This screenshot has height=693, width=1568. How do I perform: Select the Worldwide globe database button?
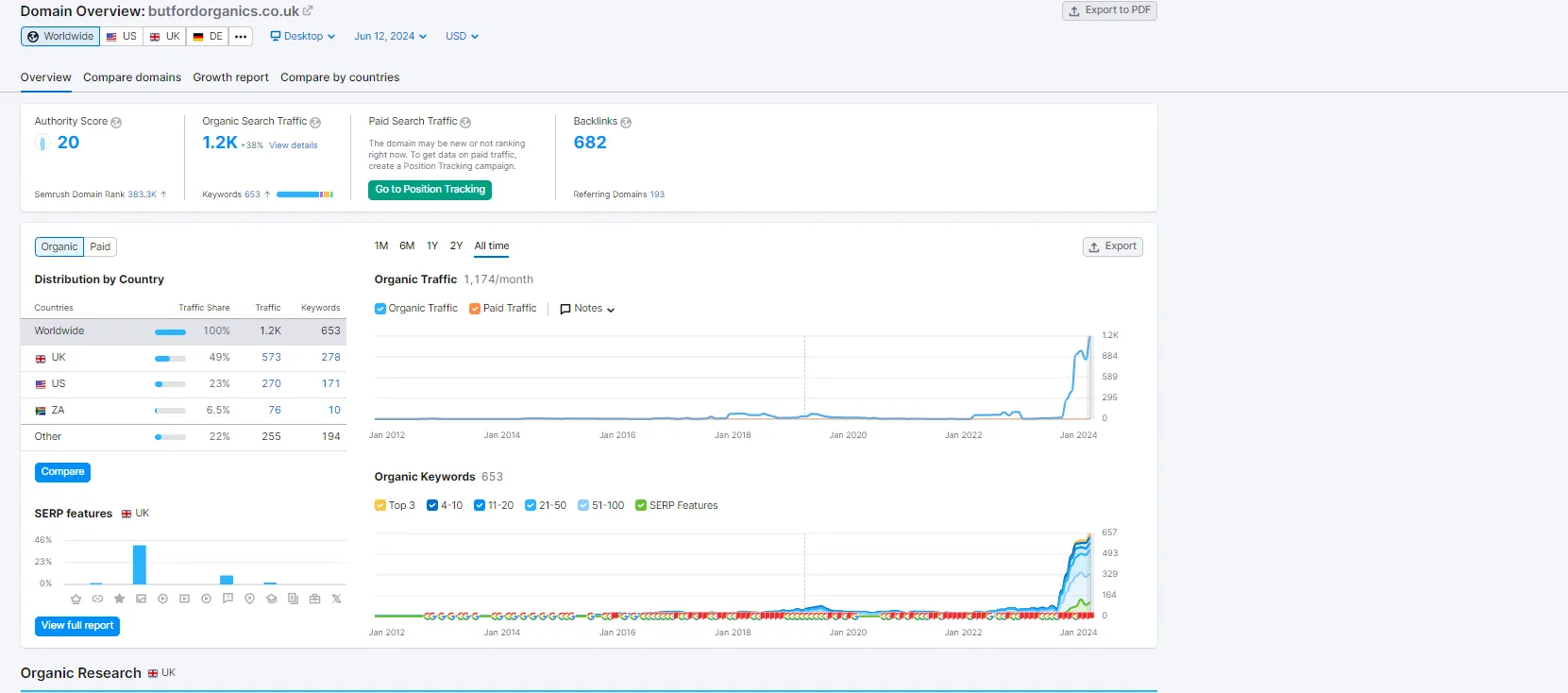[60, 37]
